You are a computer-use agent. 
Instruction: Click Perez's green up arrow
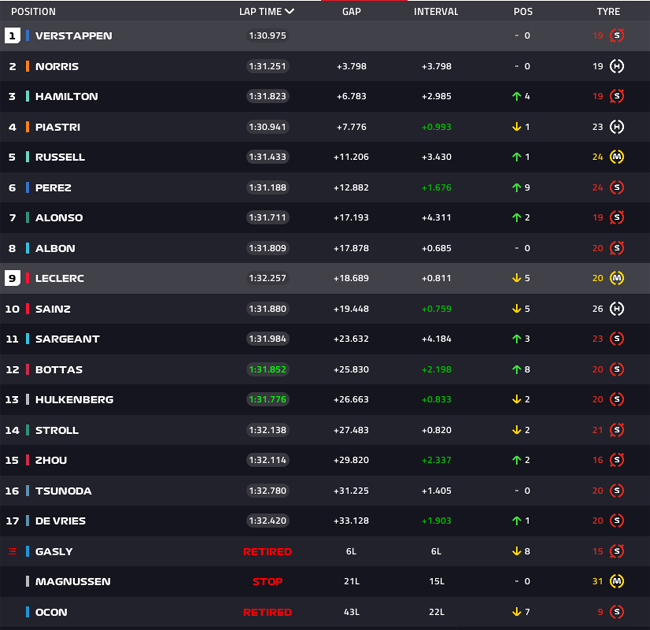(517, 188)
